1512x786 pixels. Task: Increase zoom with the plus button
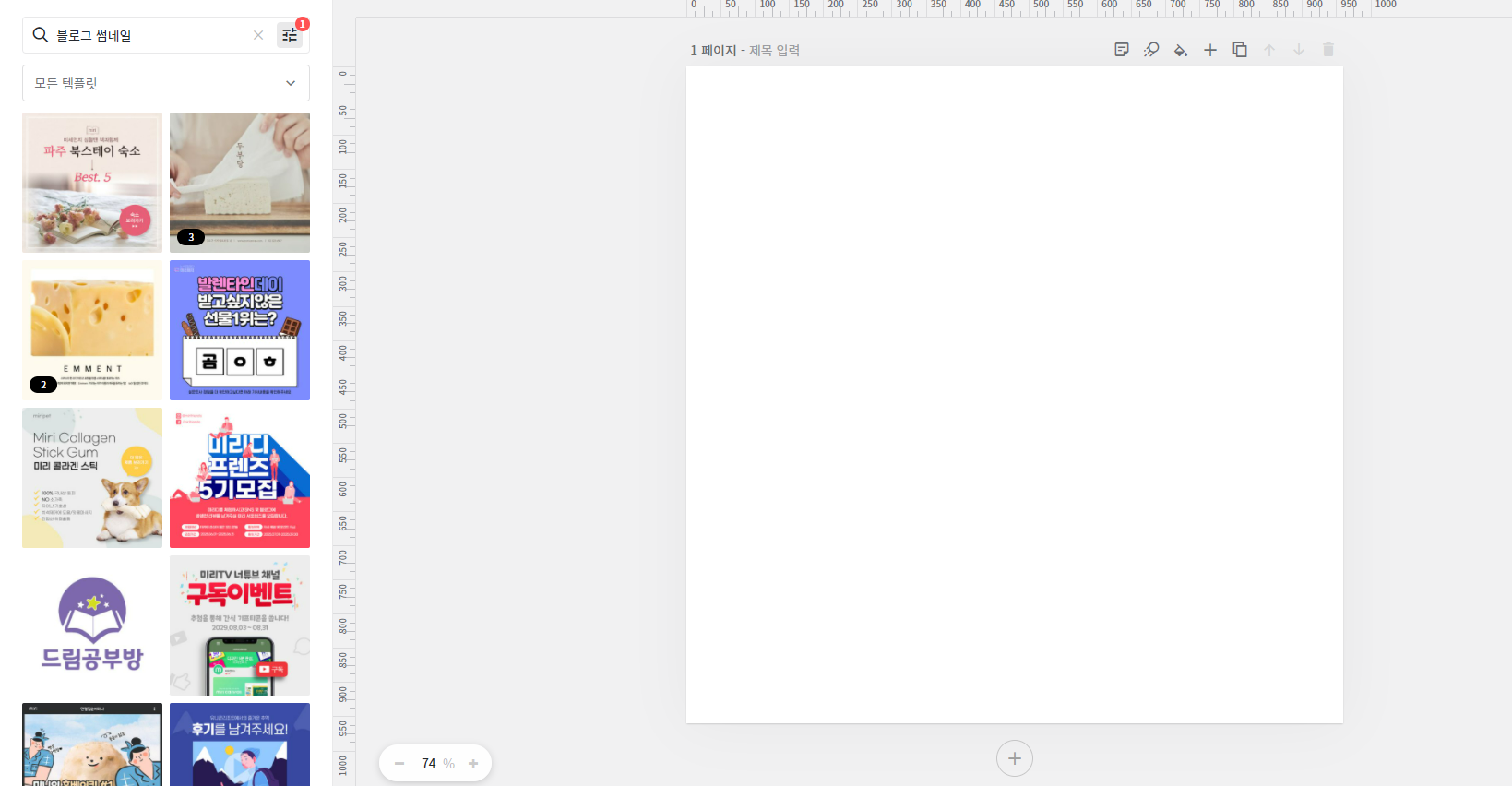point(473,764)
